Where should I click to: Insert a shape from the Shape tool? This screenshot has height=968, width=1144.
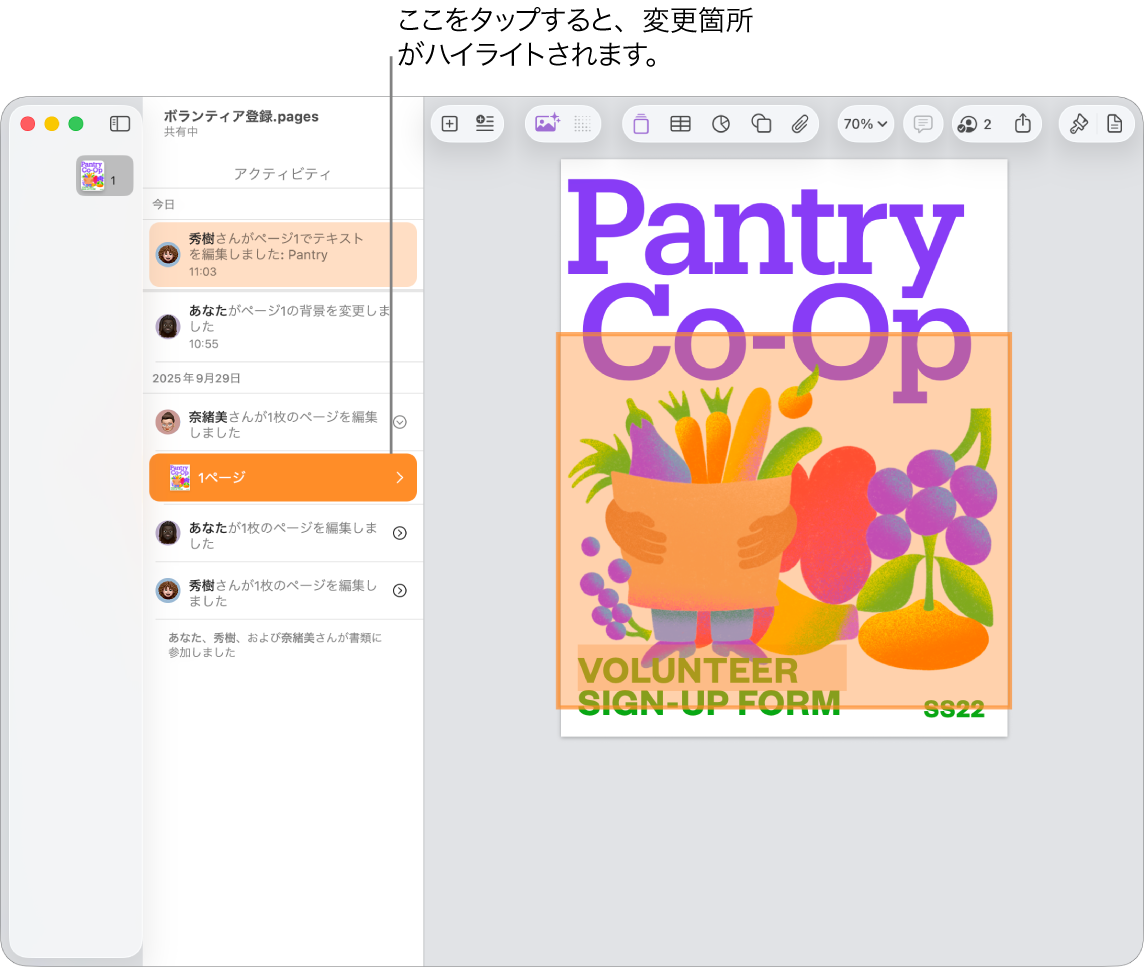[761, 124]
